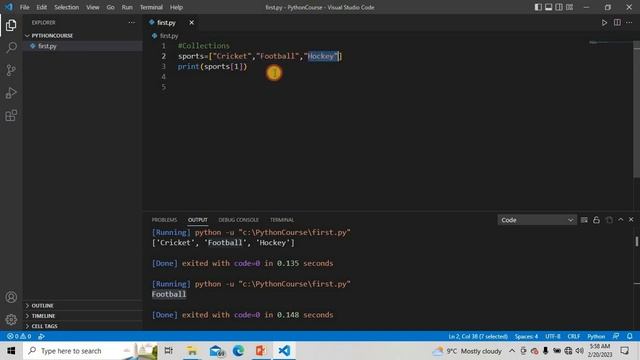Open File Explorer from the taskbar
Screen dimensions: 640x360
(x=192, y=351)
